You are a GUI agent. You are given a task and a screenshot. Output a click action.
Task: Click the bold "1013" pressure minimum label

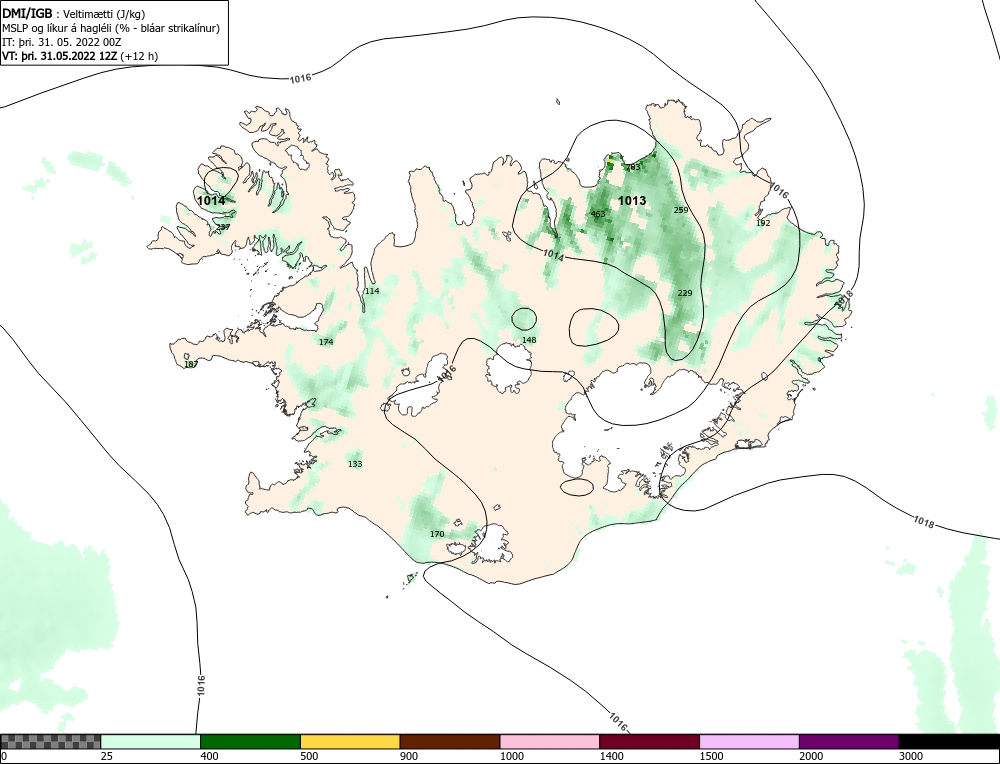click(x=632, y=201)
